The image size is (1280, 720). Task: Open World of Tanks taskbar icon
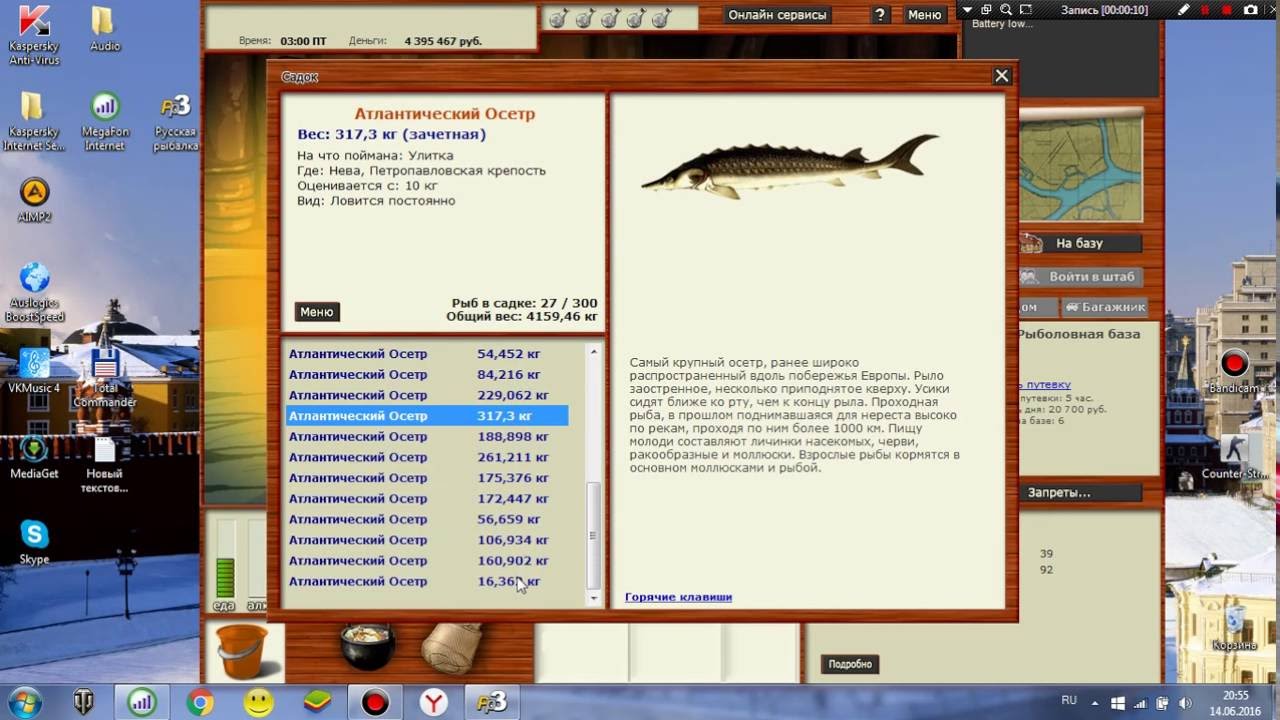pos(84,703)
